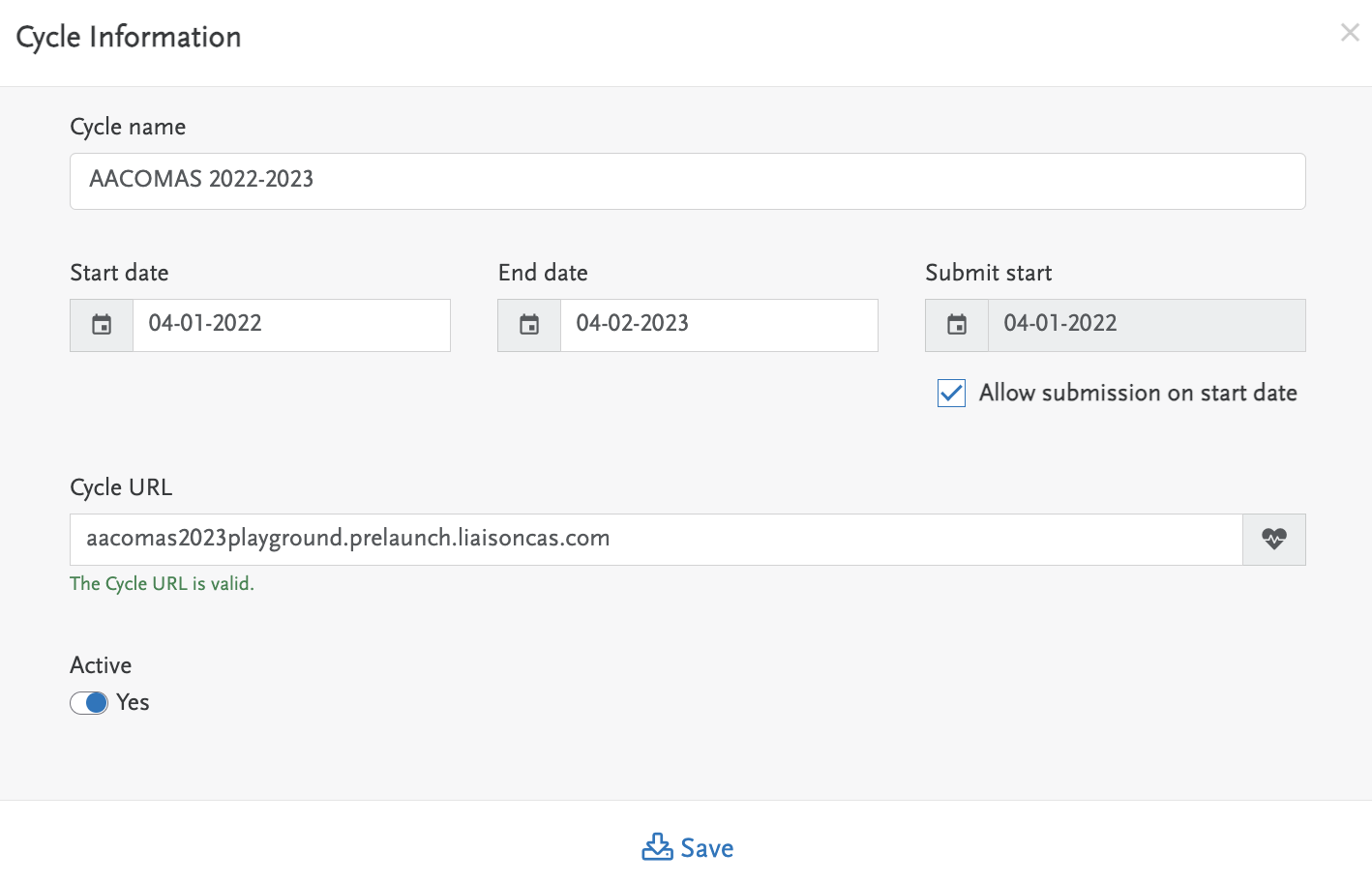Edit the Cycle URL field
1372x882 pixels.
656,540
